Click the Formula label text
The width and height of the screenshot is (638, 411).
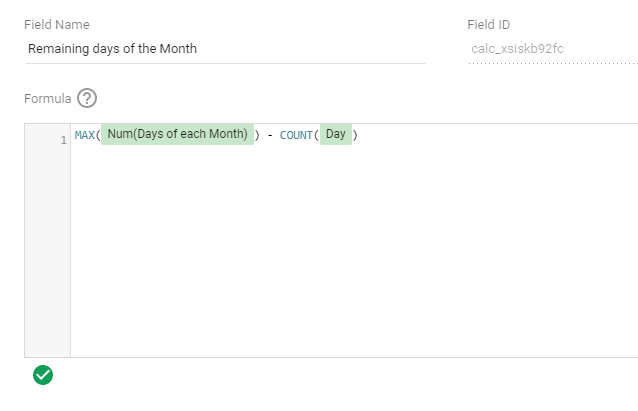47,98
